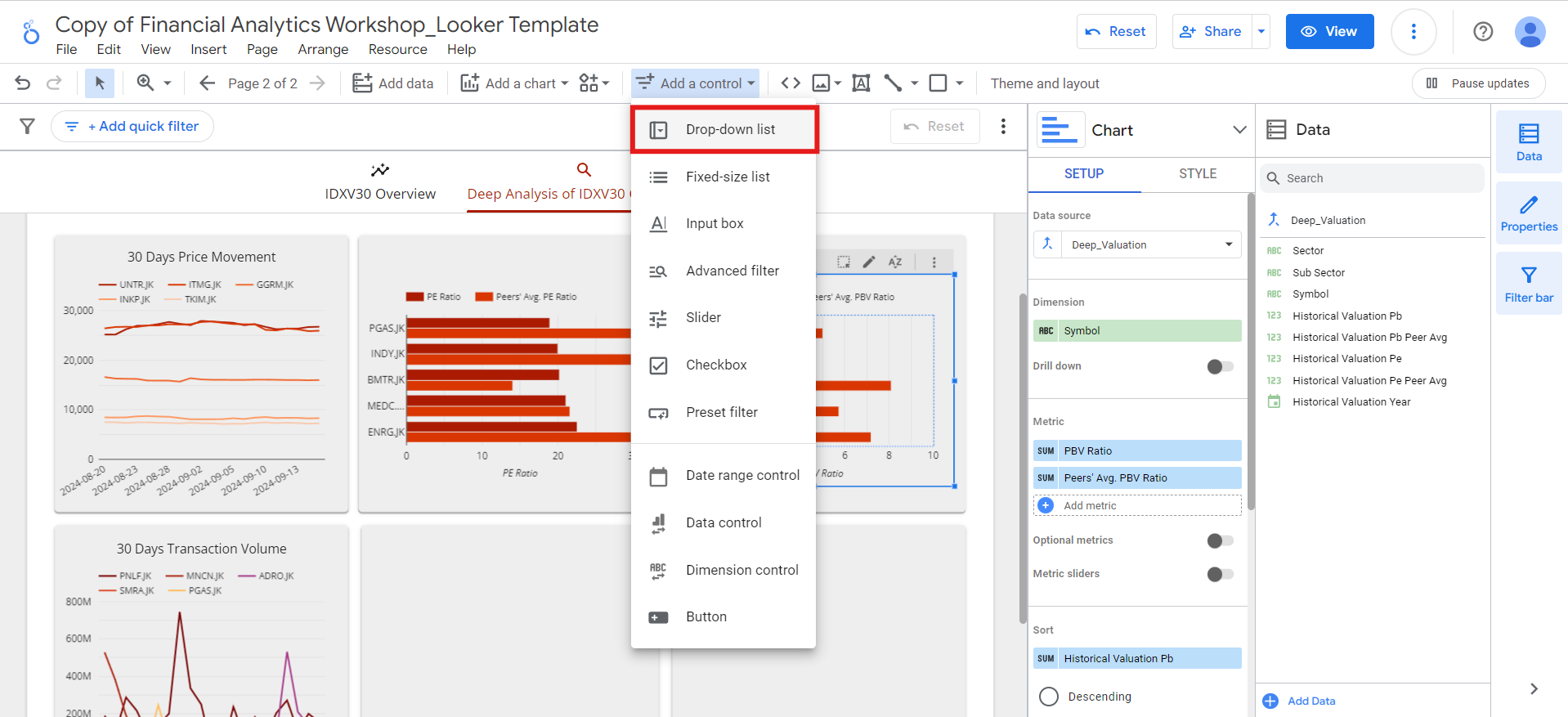1568x717 pixels.
Task: Select the rectangle shape tool
Action: coord(939,83)
